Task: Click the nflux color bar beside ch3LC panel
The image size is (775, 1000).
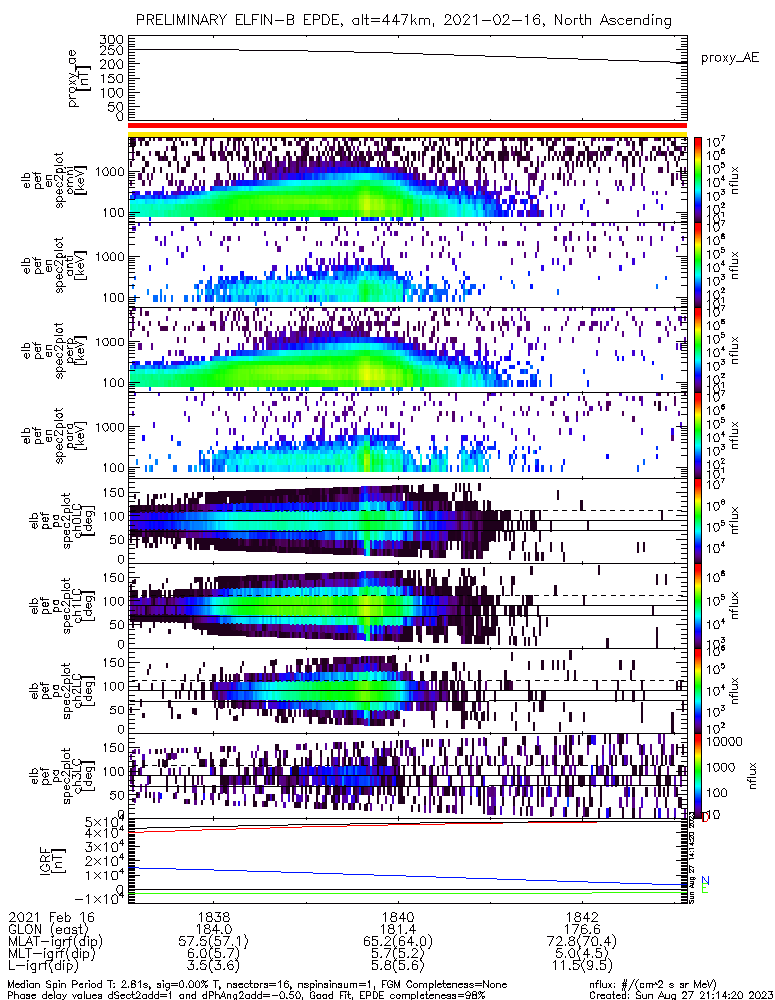Action: (x=698, y=776)
